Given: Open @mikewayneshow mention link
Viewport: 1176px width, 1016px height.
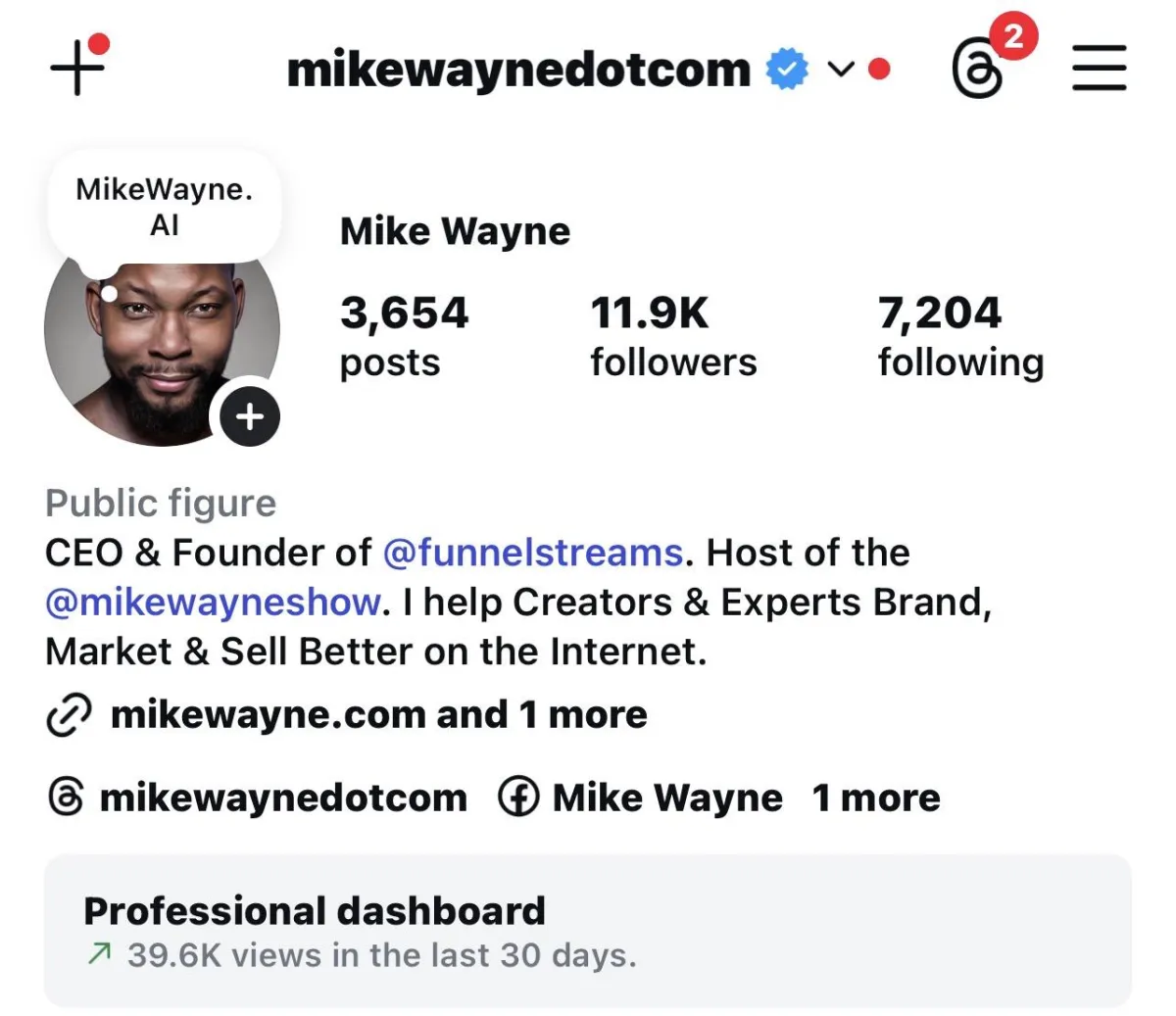Looking at the screenshot, I should tap(213, 602).
